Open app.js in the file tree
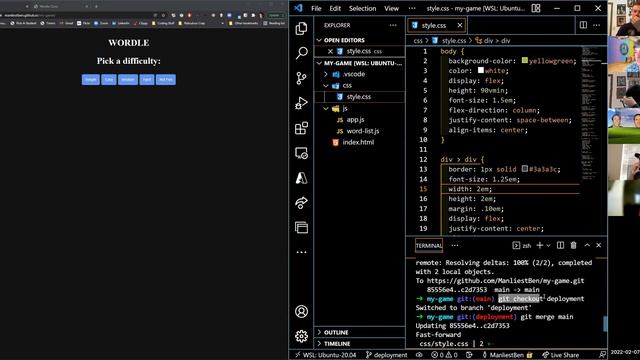This screenshot has width=640, height=360. pos(355,120)
